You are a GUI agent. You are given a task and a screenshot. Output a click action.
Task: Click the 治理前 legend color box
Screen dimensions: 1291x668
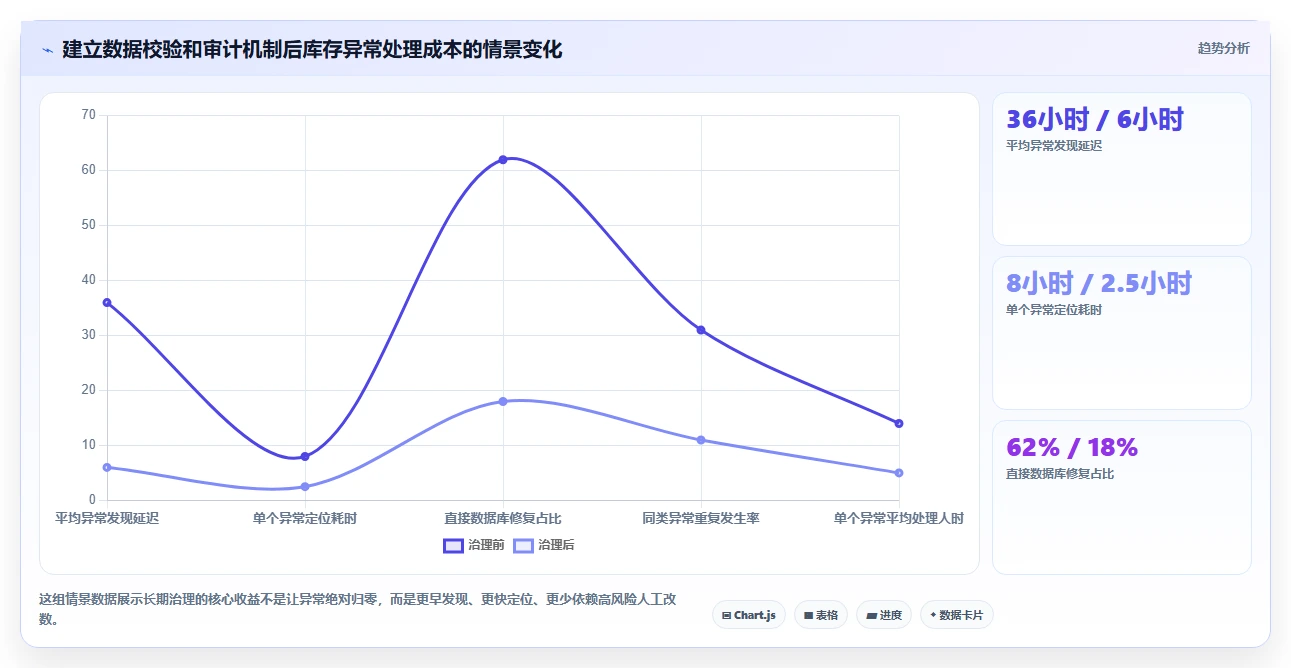(x=453, y=545)
